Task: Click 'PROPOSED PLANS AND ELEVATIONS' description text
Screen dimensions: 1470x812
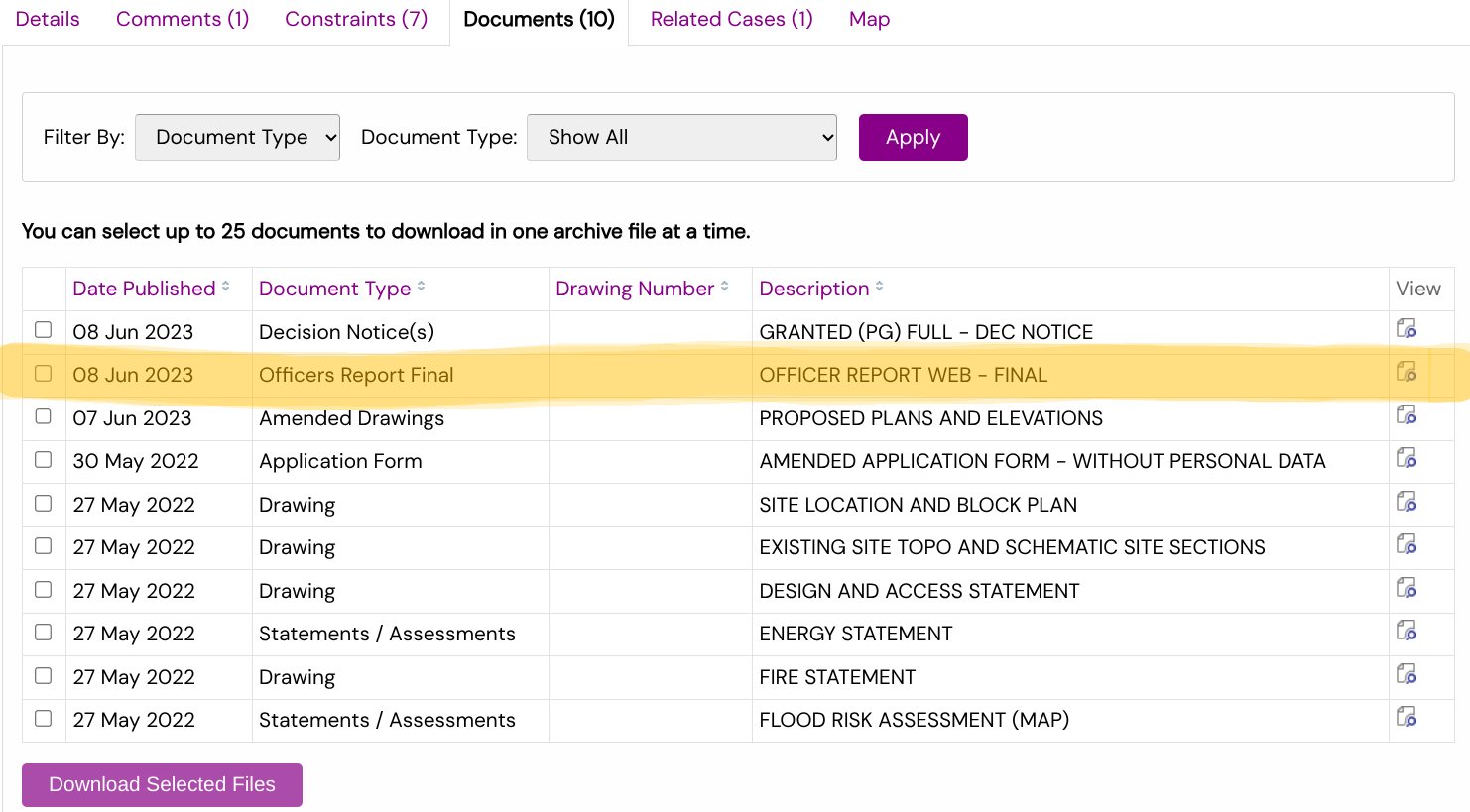Action: pos(930,418)
